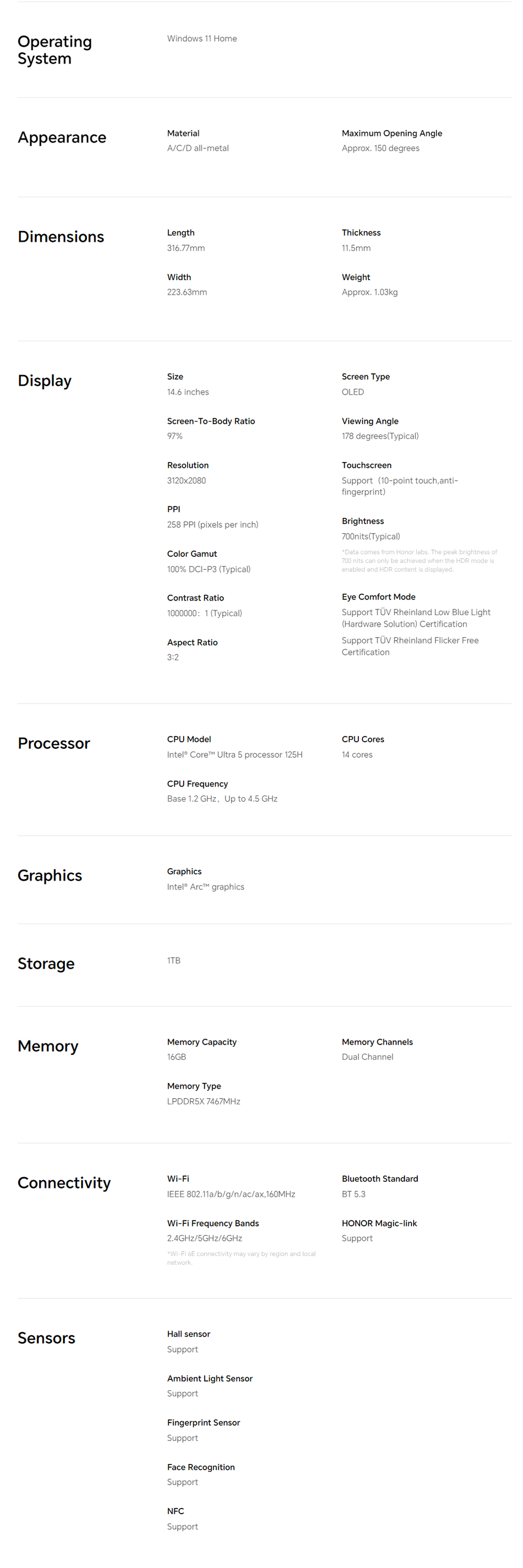The height and width of the screenshot is (1568, 523).
Task: Click the Processor section heading
Action: tap(53, 743)
